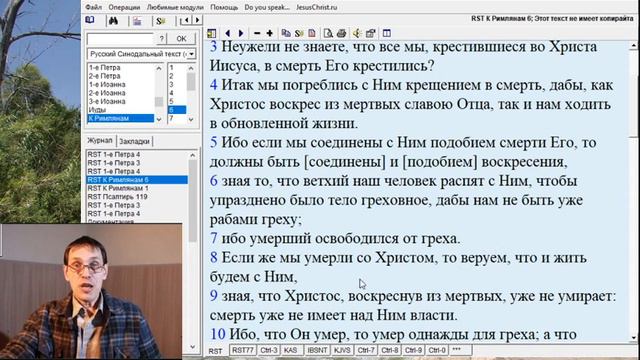Select the Ctrl-7 module tab

366,350
